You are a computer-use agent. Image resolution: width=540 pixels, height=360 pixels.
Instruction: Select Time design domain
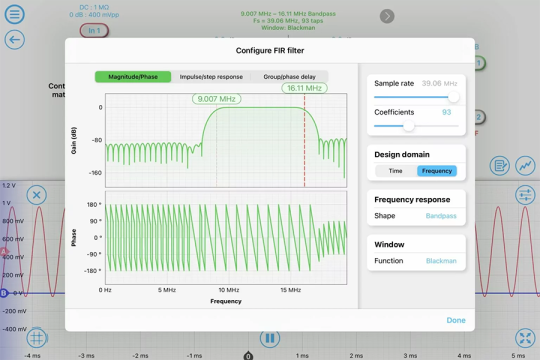pyautogui.click(x=395, y=171)
